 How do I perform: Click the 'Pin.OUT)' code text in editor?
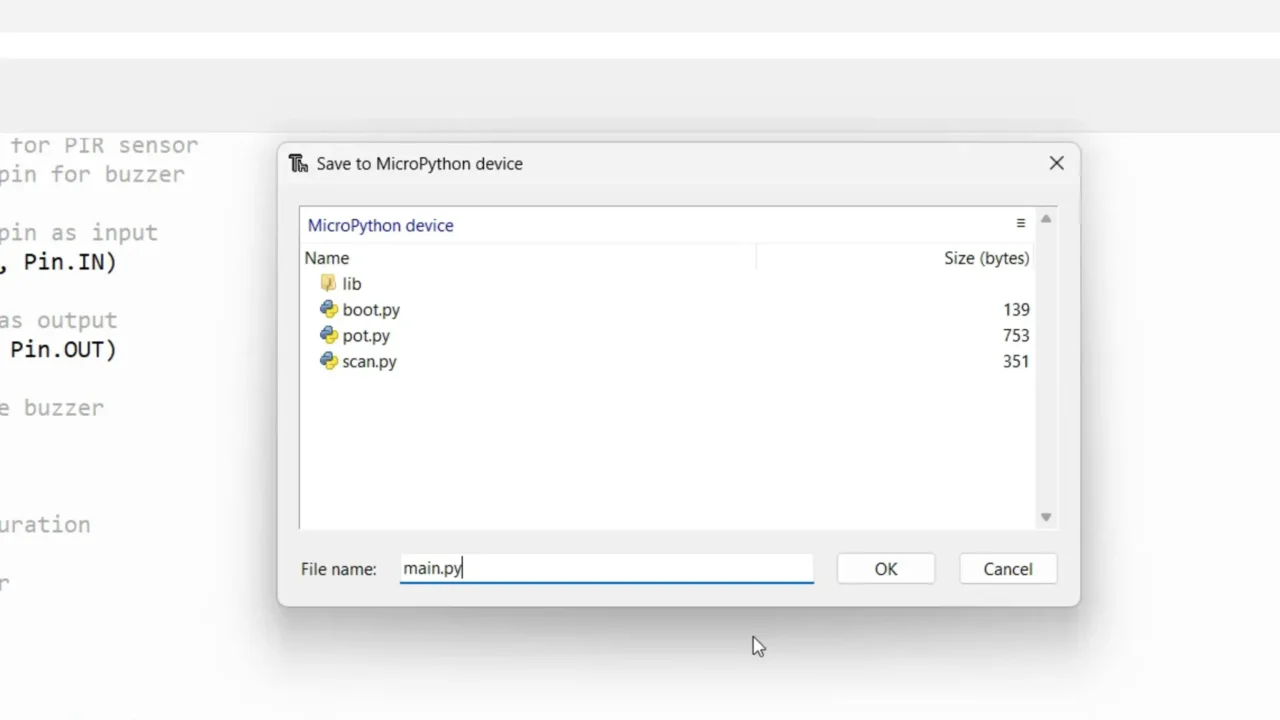pos(63,350)
